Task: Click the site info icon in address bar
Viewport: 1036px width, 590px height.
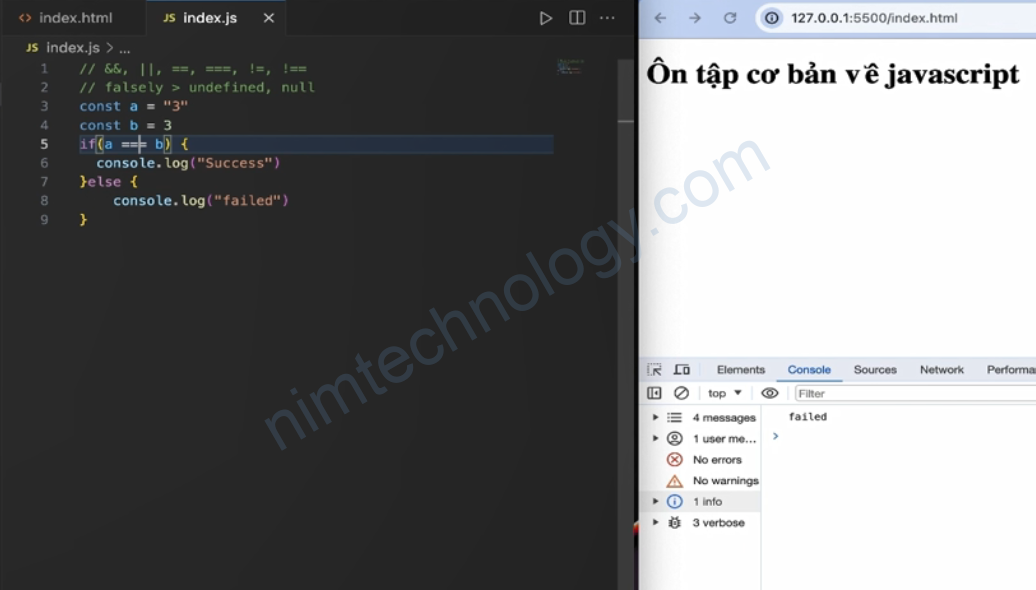Action: pyautogui.click(x=772, y=18)
